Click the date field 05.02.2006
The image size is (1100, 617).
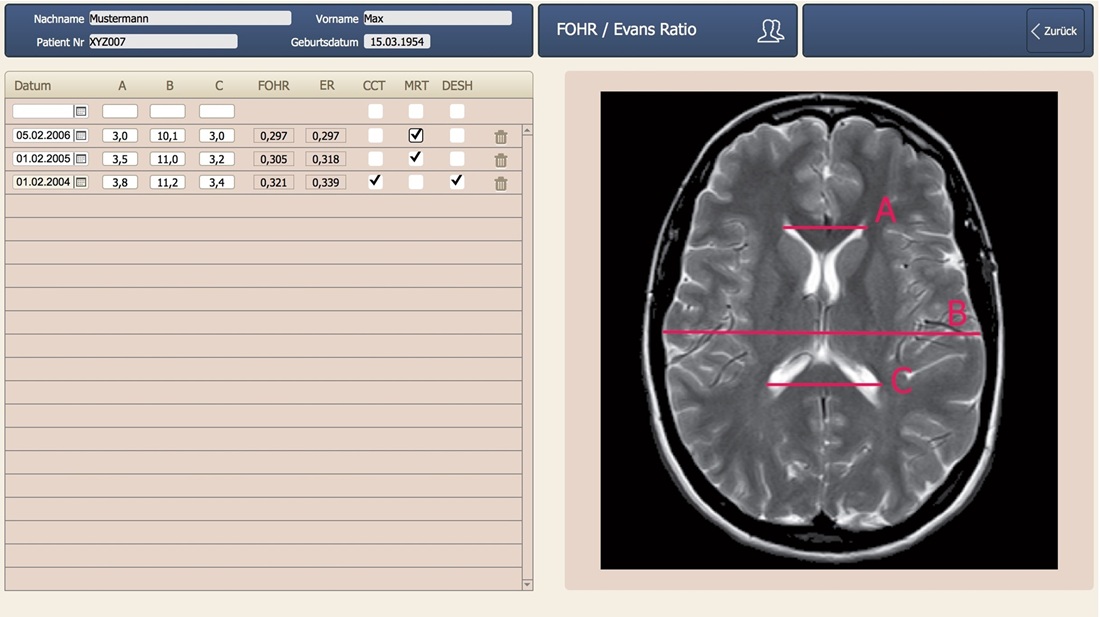click(43, 135)
